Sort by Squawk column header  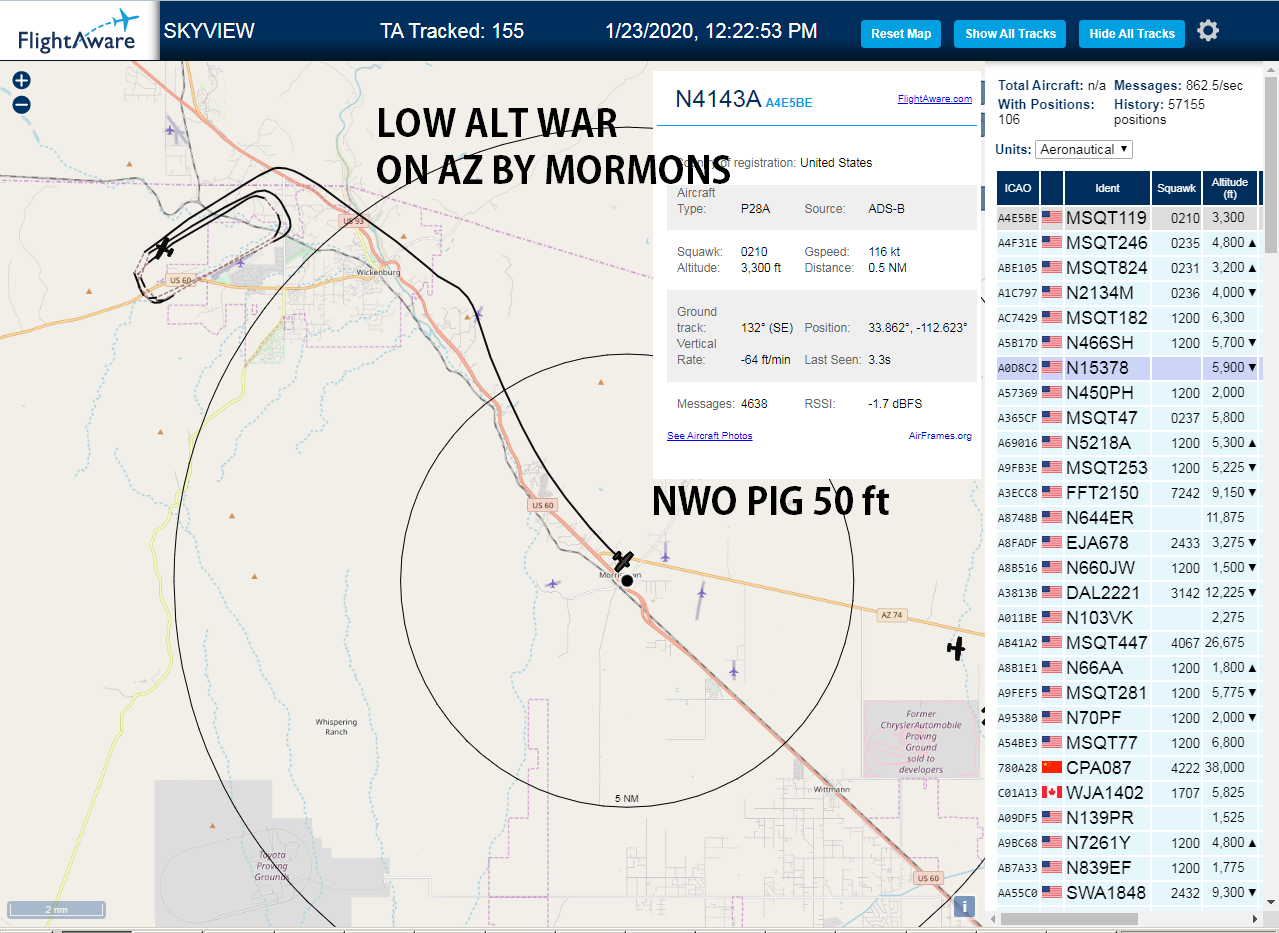point(1176,188)
